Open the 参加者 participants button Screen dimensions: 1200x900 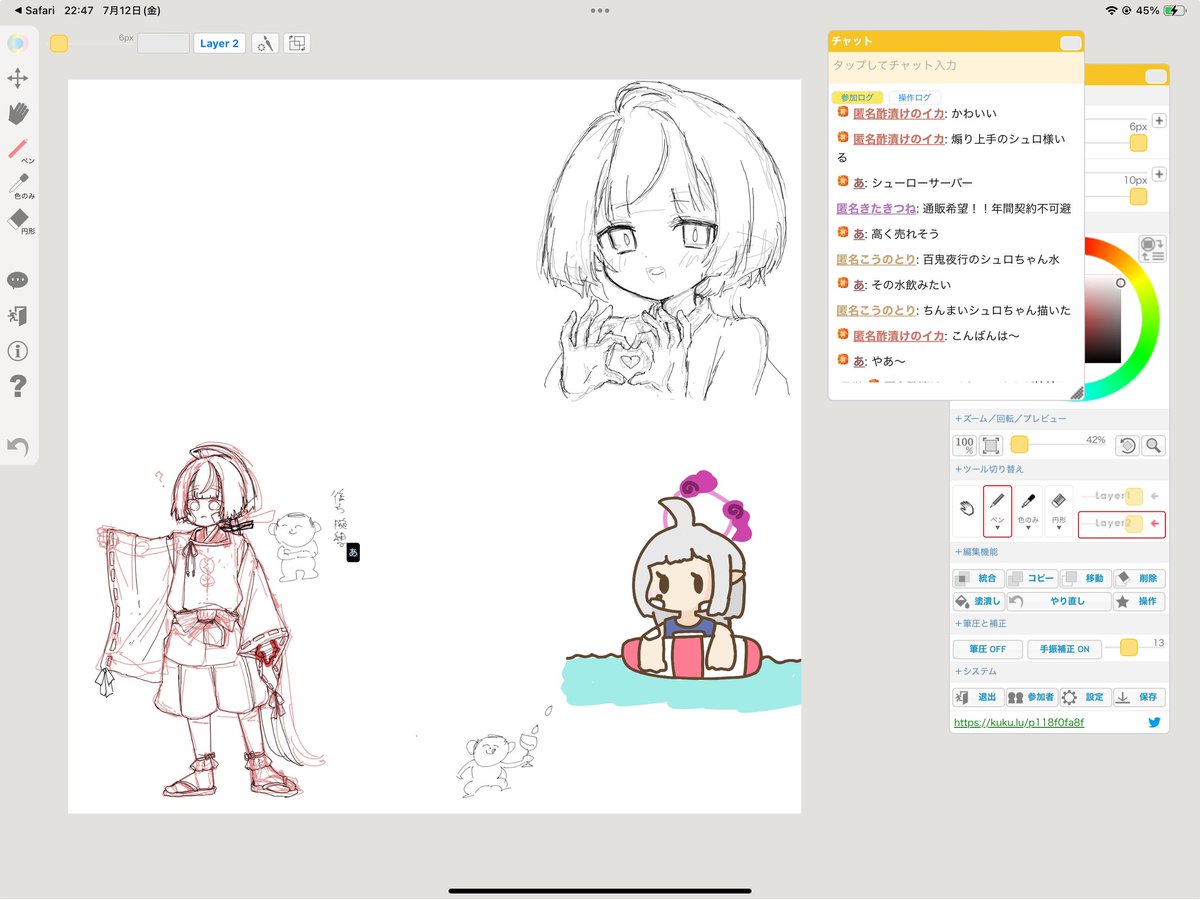point(1031,697)
